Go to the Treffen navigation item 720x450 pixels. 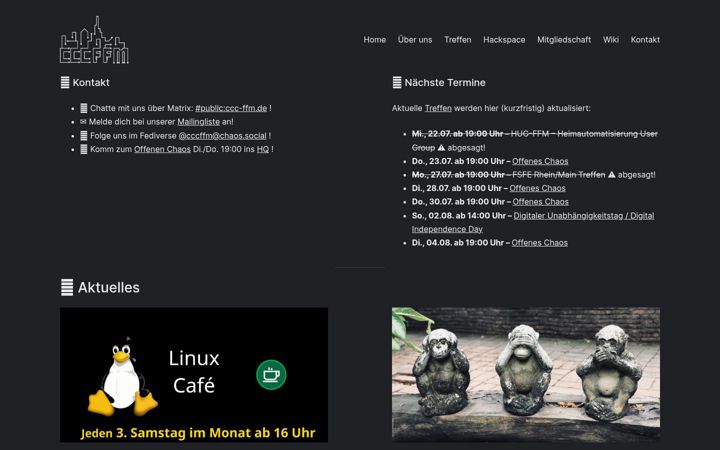(458, 40)
